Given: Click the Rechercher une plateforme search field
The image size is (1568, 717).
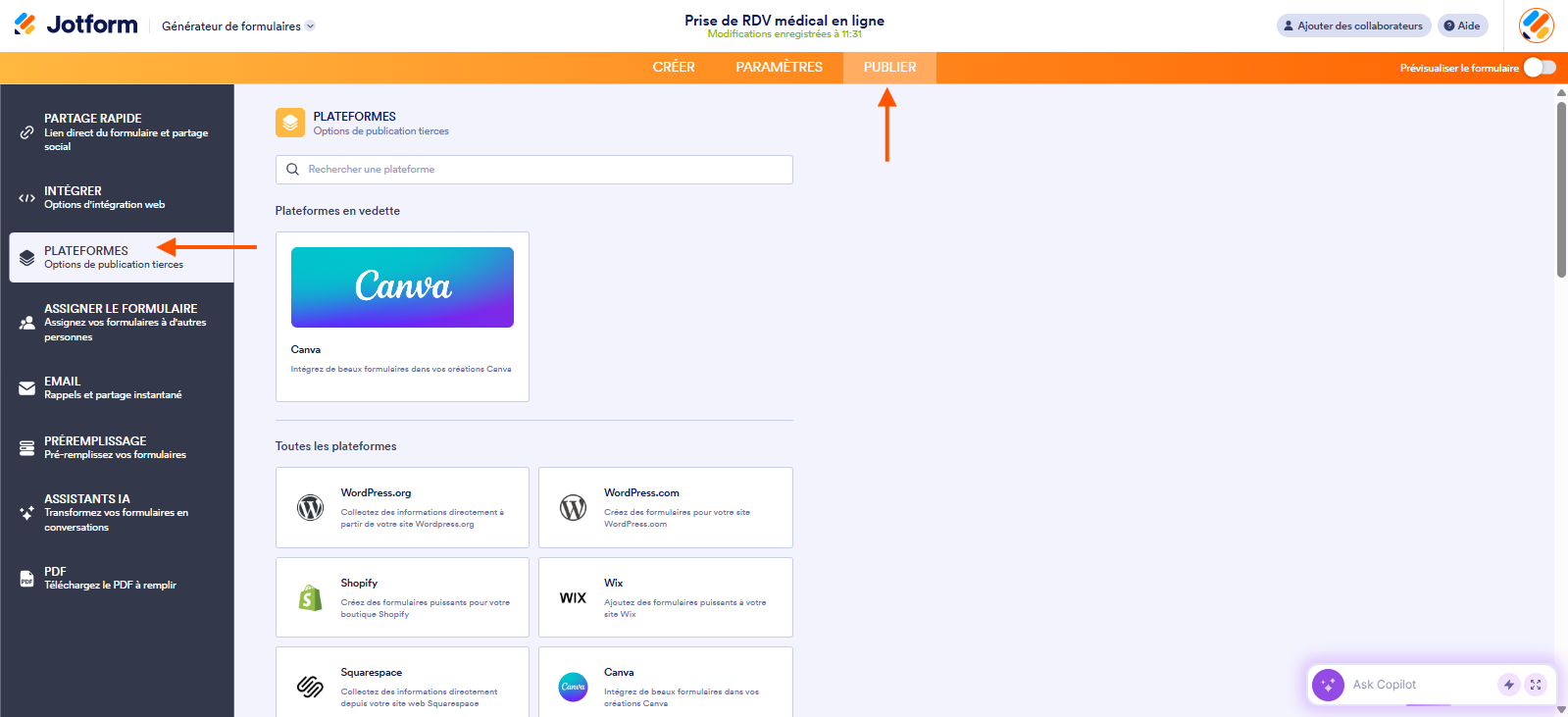Looking at the screenshot, I should click(x=533, y=169).
